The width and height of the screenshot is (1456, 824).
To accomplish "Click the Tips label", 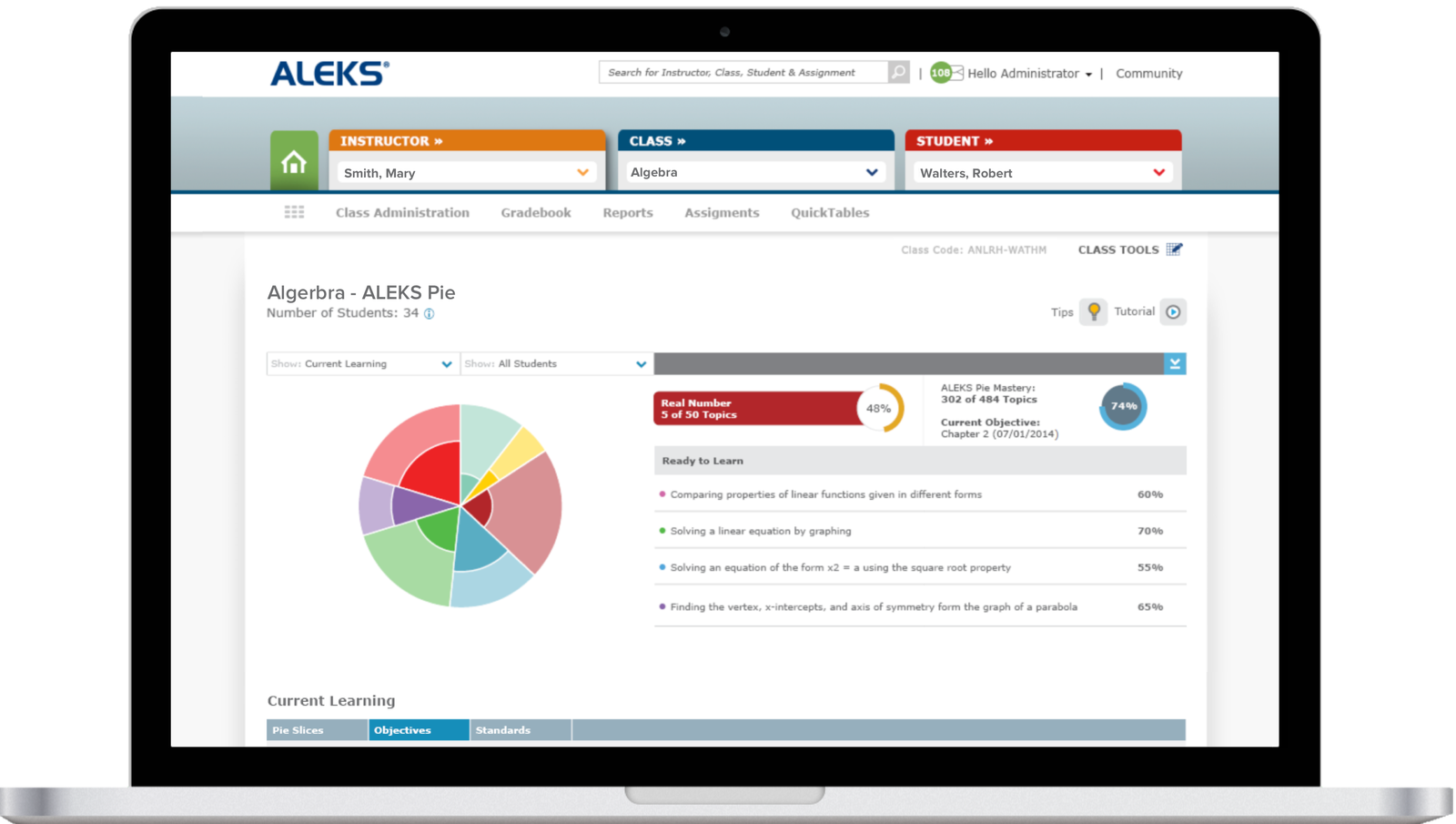I will 1062,312.
